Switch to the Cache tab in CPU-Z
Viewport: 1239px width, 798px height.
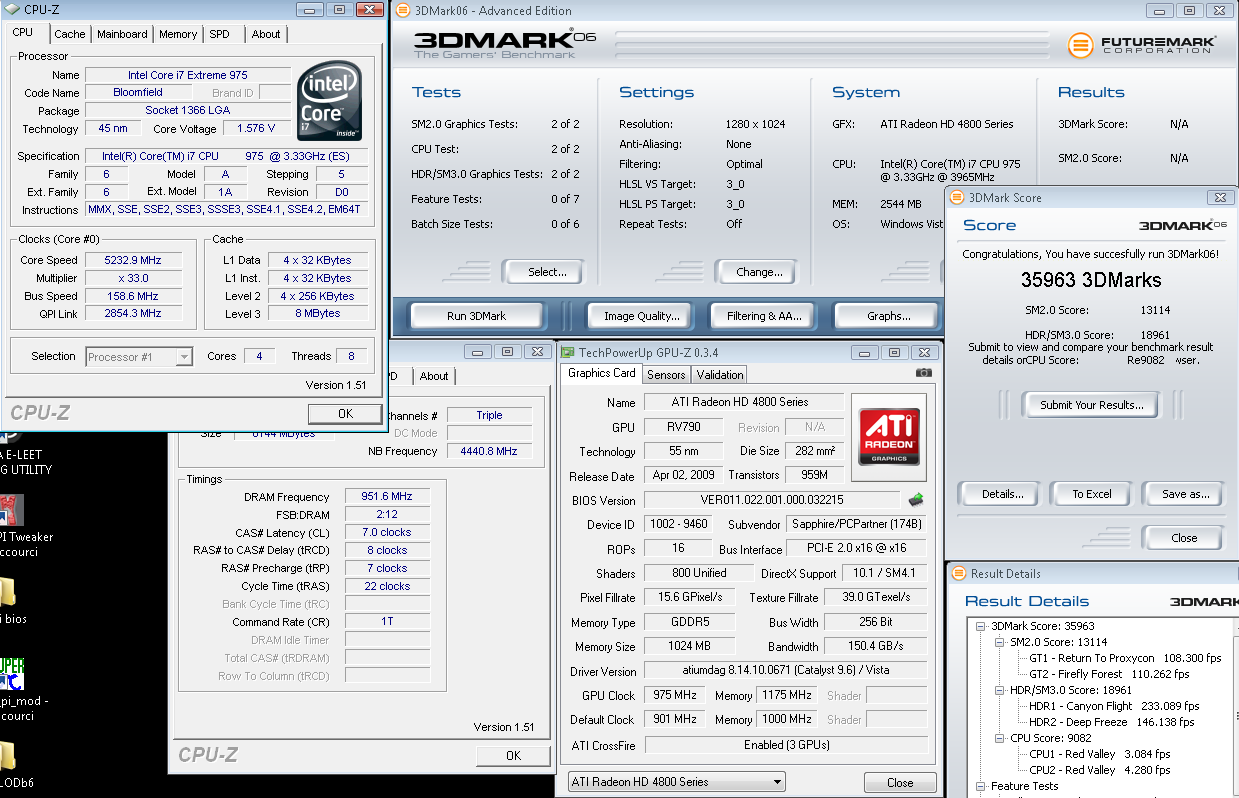pyautogui.click(x=70, y=34)
